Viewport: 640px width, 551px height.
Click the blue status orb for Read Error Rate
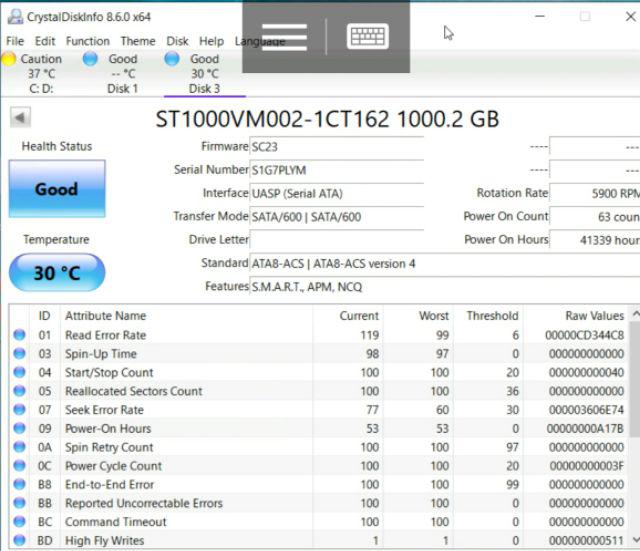(19, 335)
